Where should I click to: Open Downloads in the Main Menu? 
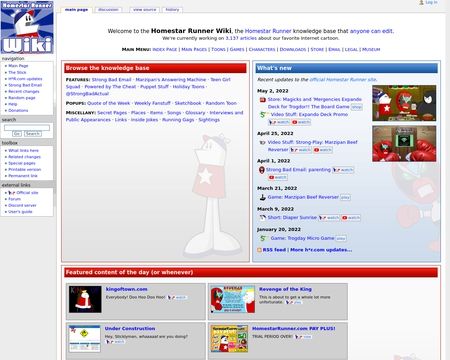(293, 49)
